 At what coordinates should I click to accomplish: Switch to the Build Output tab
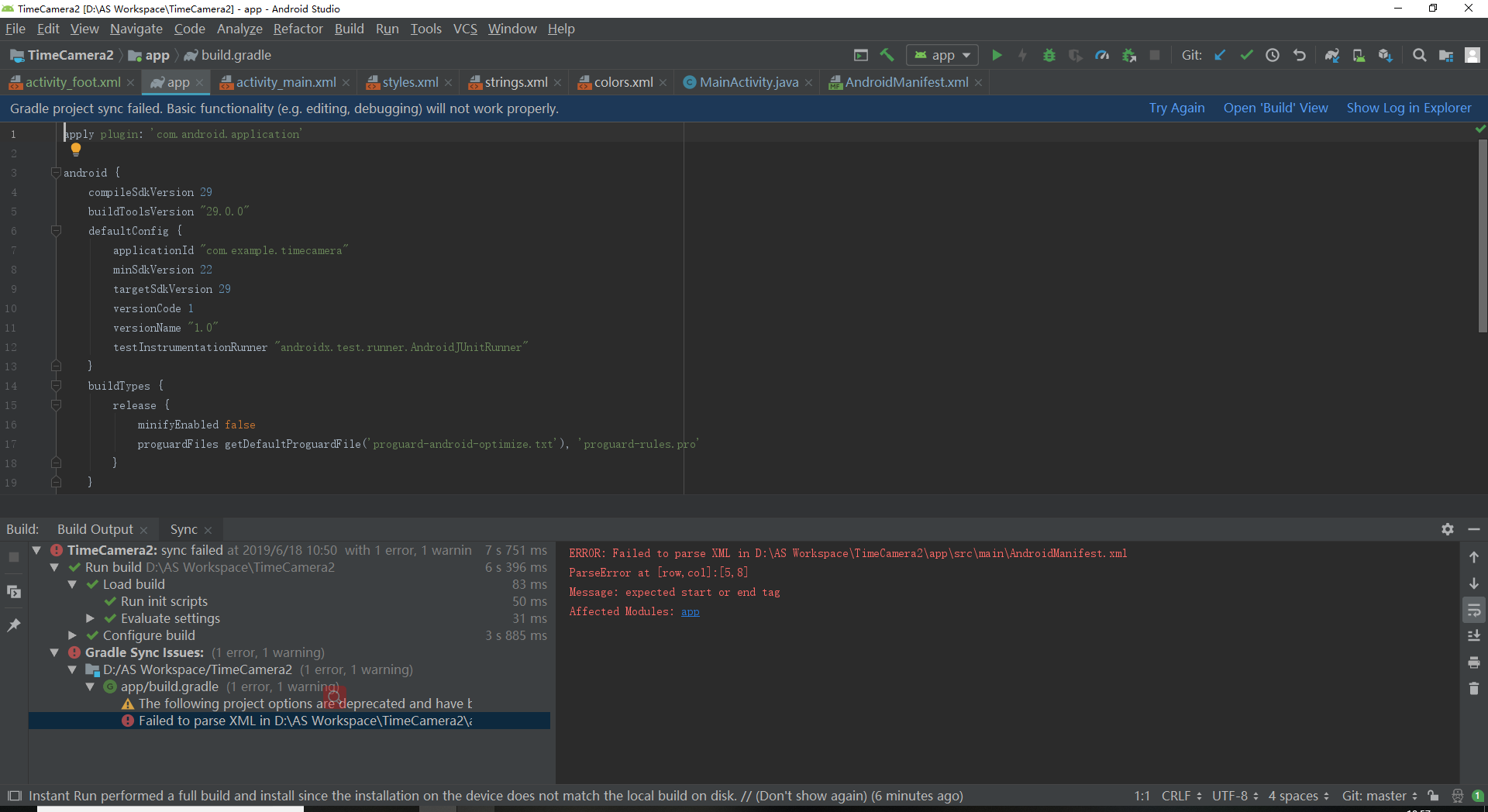(95, 529)
